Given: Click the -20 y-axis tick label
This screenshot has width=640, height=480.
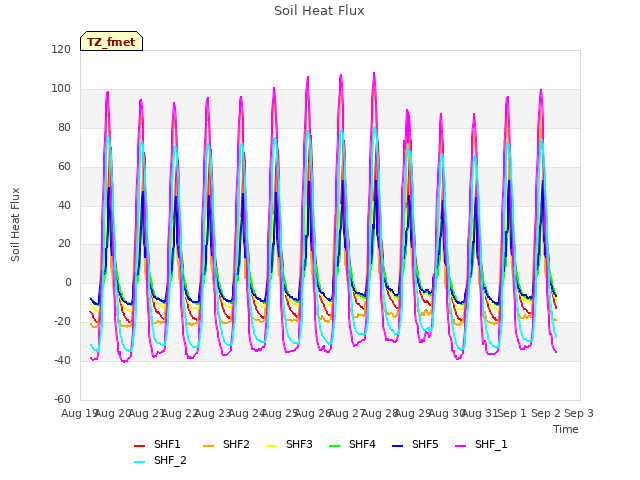Looking at the screenshot, I should tap(62, 322).
